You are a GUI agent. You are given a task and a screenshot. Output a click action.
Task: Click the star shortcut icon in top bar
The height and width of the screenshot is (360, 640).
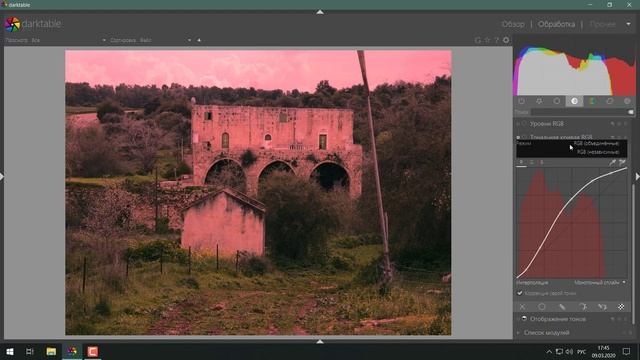point(487,40)
